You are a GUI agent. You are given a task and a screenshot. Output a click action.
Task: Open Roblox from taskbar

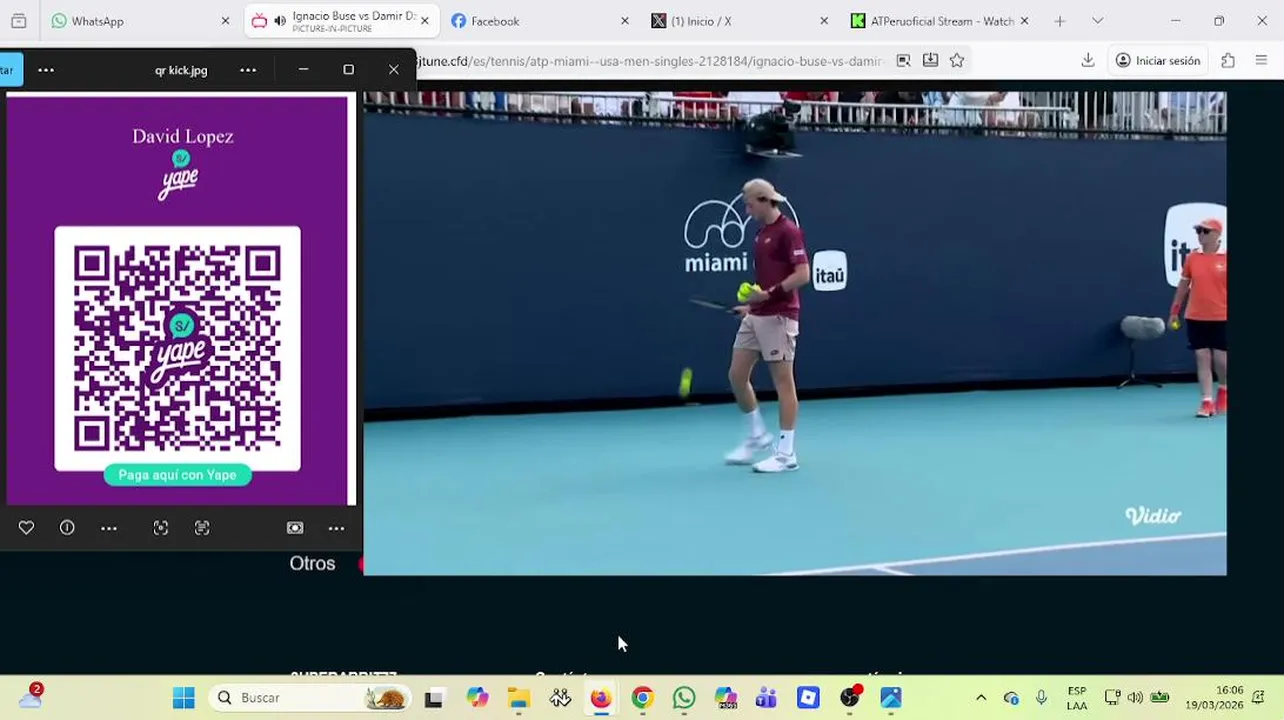(808, 698)
